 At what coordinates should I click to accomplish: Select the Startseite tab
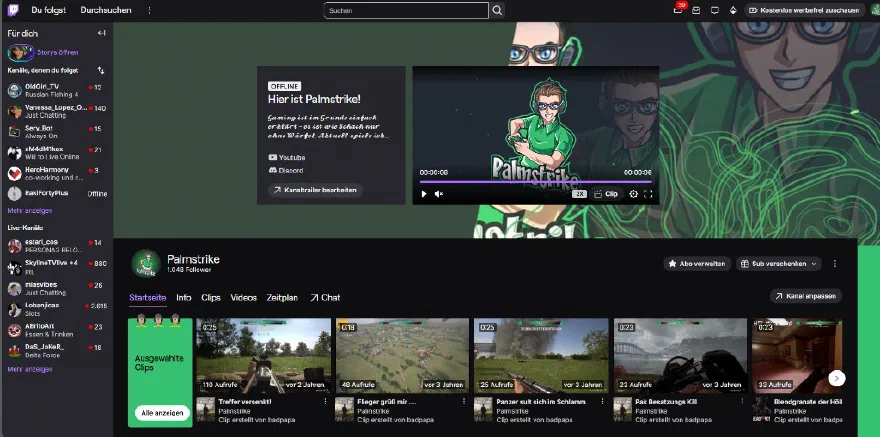(x=148, y=298)
